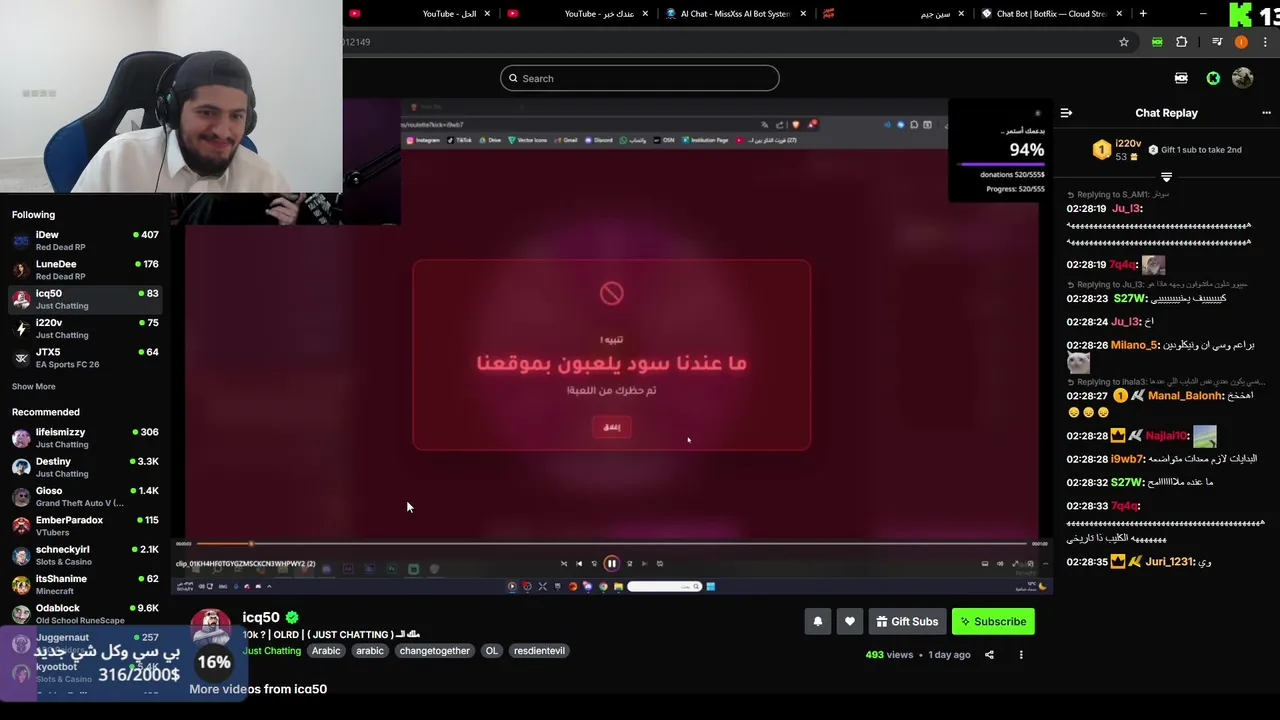Share the video with the share icon
This screenshot has width=1280, height=720.
(989, 655)
